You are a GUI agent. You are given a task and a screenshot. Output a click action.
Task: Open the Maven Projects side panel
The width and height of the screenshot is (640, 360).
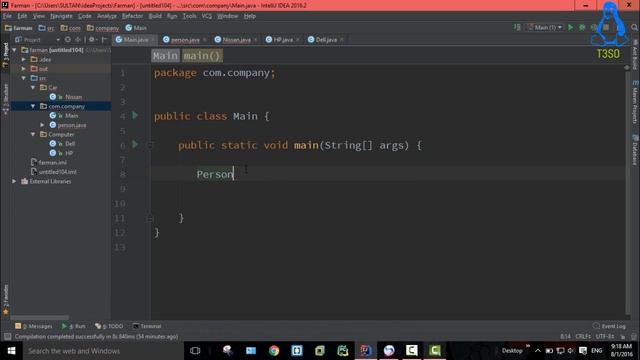tap(635, 102)
